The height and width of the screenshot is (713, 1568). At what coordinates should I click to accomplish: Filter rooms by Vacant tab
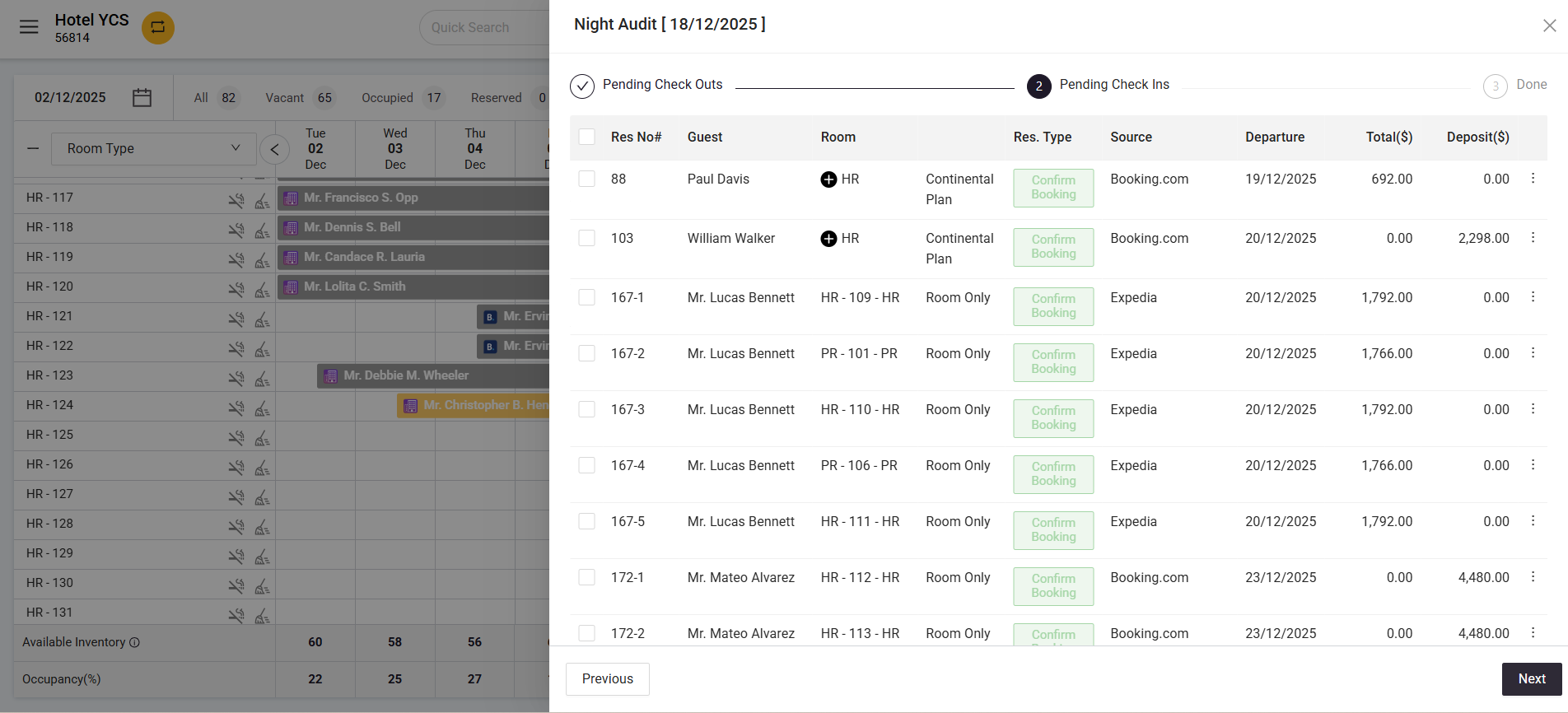click(x=300, y=98)
